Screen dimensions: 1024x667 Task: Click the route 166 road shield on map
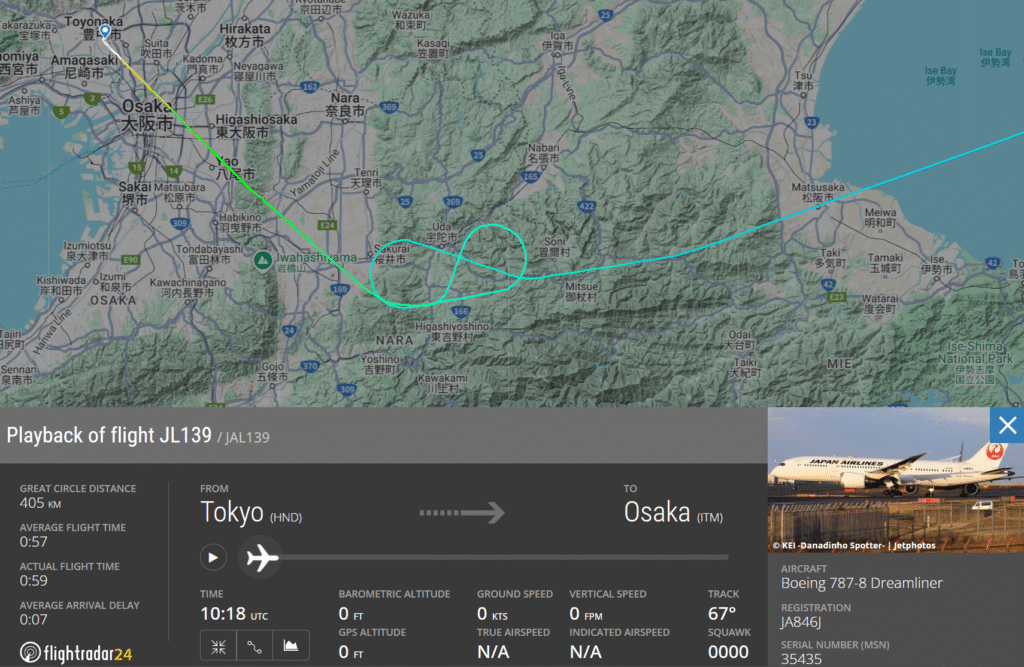pyautogui.click(x=461, y=311)
